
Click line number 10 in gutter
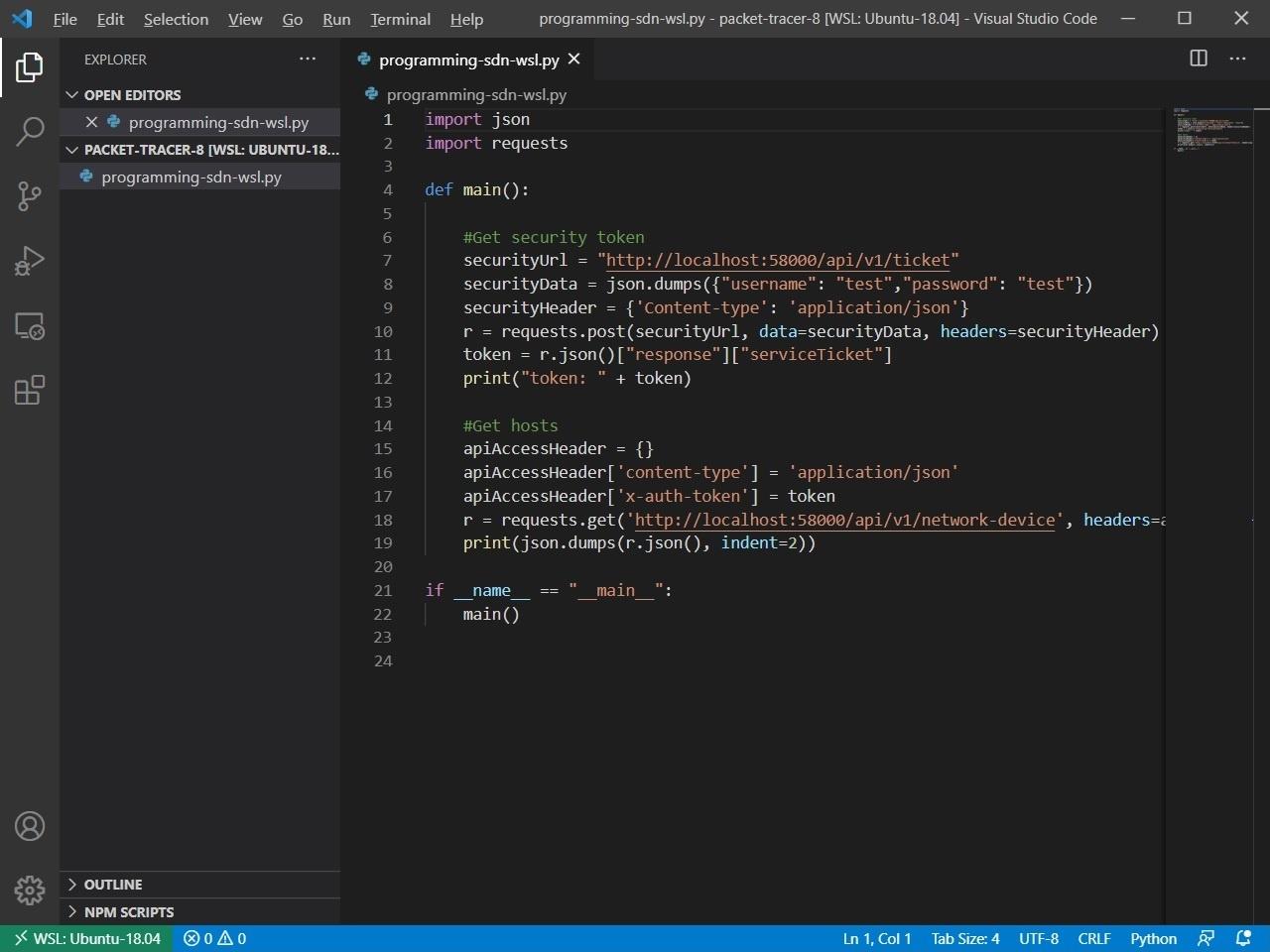(x=383, y=331)
